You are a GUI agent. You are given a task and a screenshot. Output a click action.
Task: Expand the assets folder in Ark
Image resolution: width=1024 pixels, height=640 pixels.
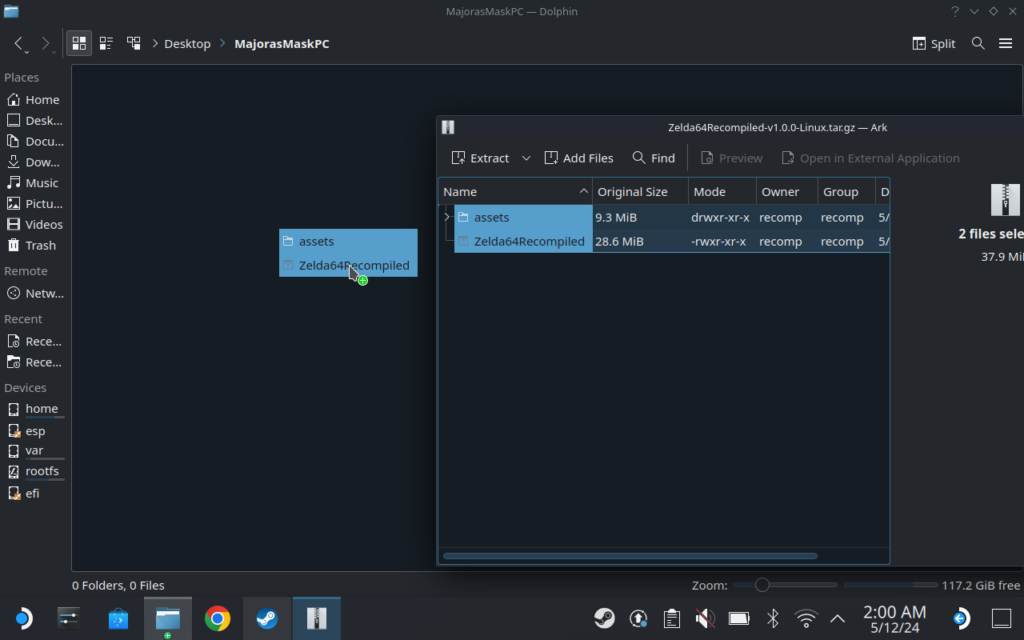[447, 217]
